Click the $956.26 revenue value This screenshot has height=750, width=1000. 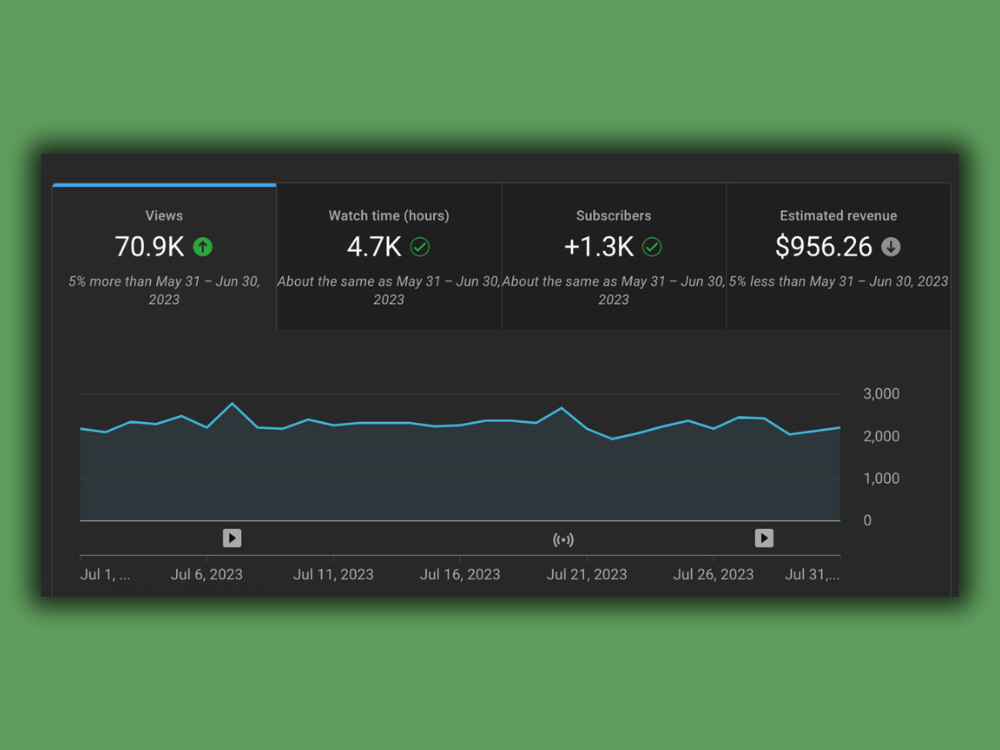tap(823, 247)
